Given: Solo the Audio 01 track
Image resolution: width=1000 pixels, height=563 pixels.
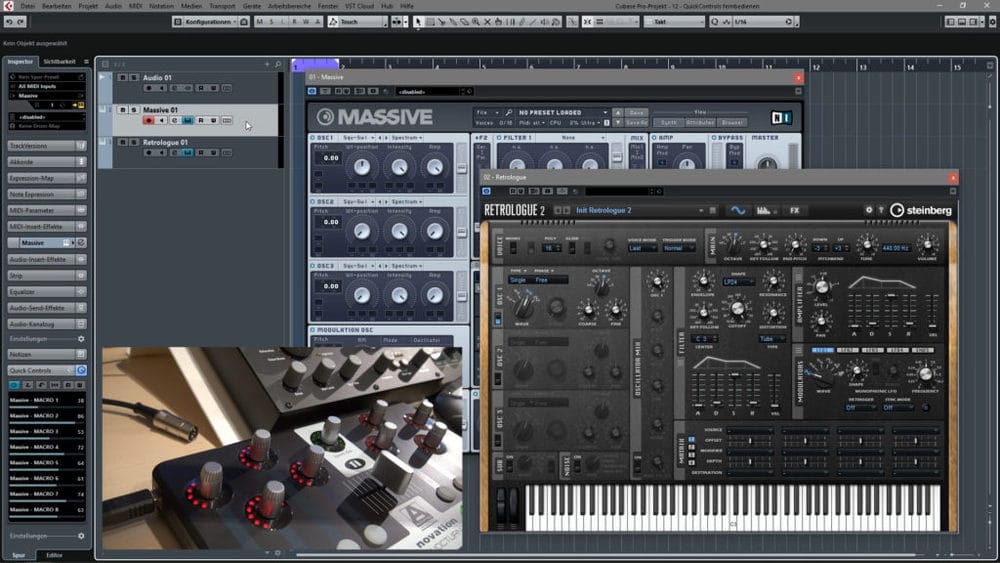Looking at the screenshot, I should (x=134, y=78).
